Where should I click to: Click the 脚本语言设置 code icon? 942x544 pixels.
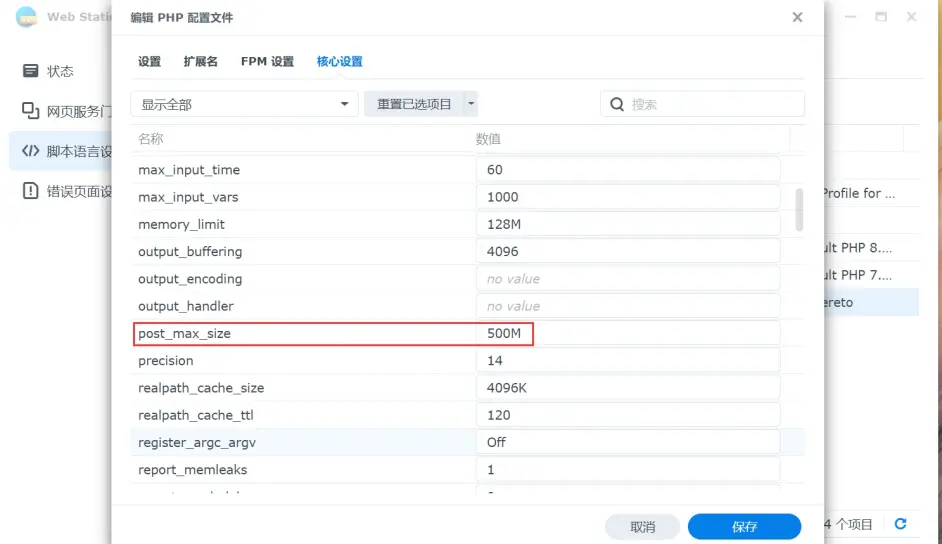pyautogui.click(x=31, y=151)
